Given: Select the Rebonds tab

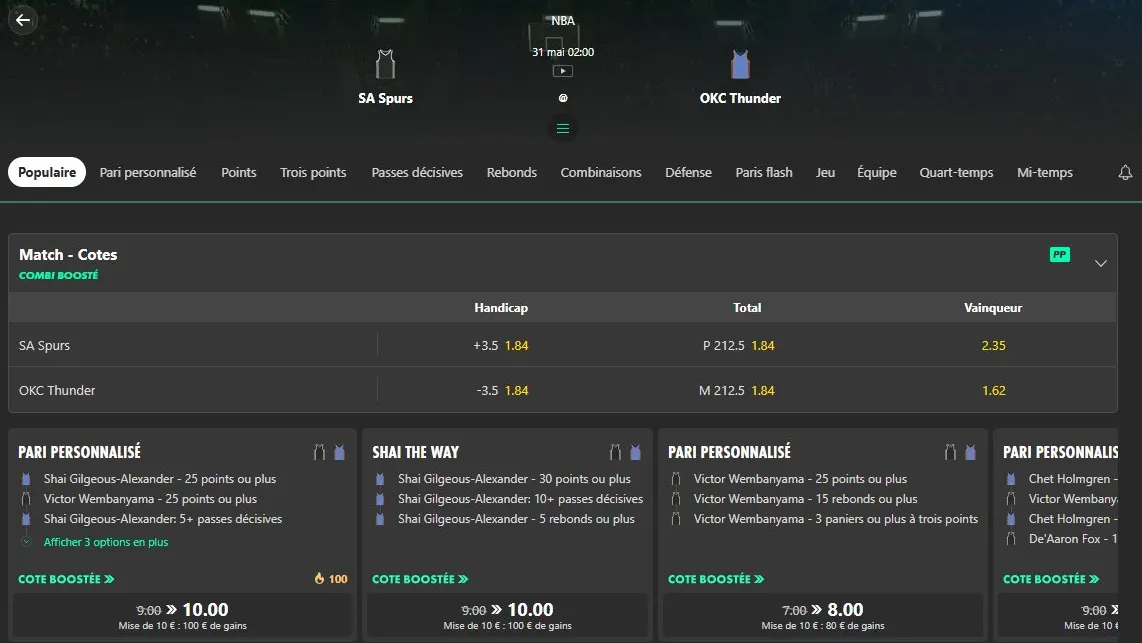Looking at the screenshot, I should [511, 173].
